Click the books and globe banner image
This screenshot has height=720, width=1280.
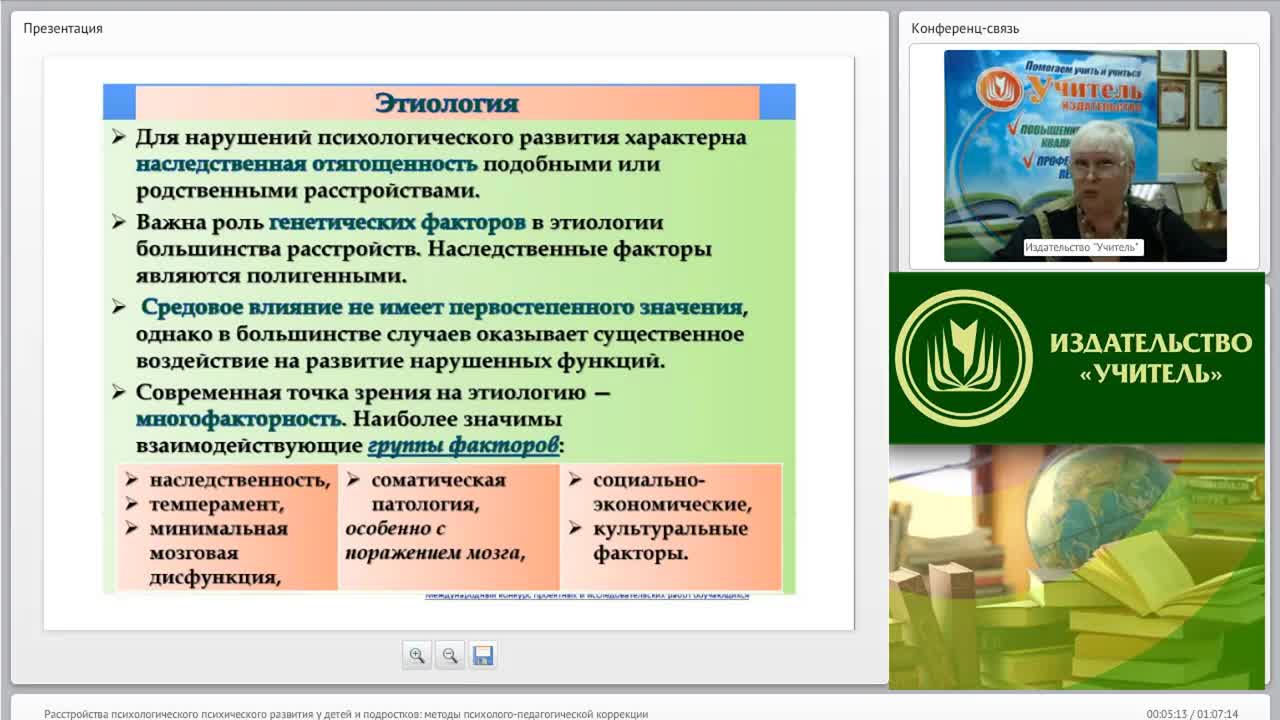[1077, 566]
